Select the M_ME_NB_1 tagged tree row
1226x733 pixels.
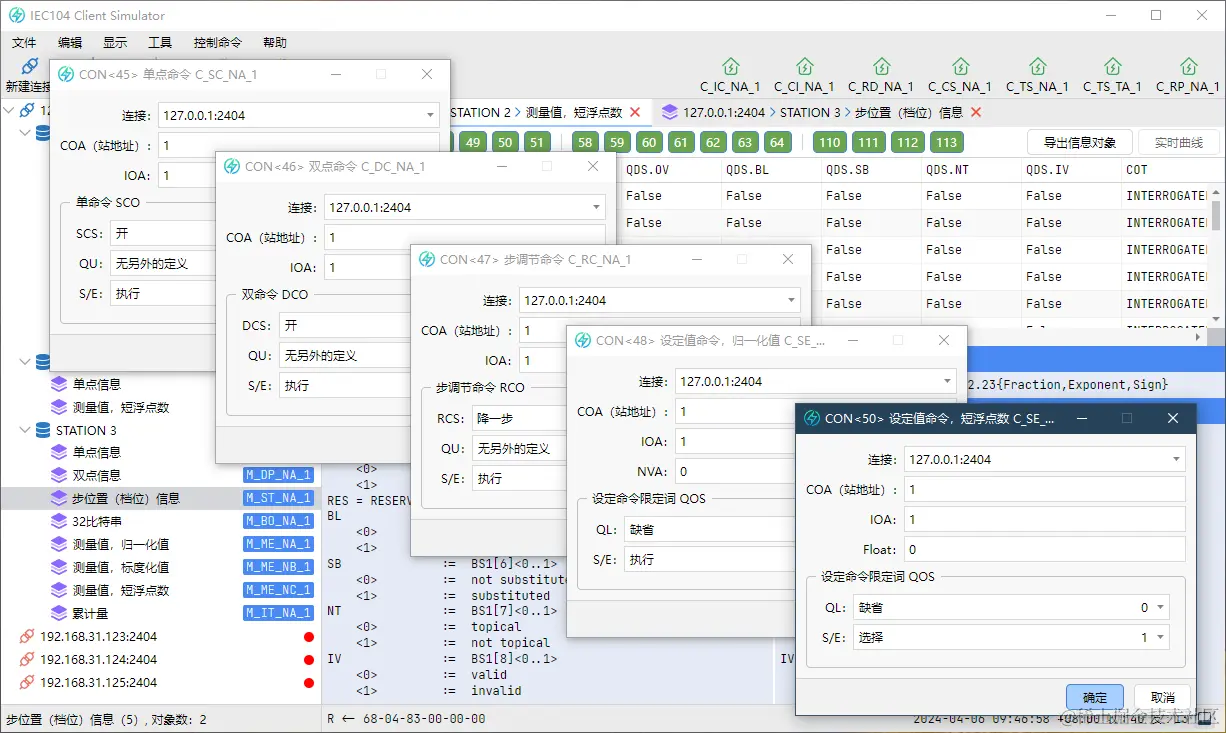tap(160, 567)
